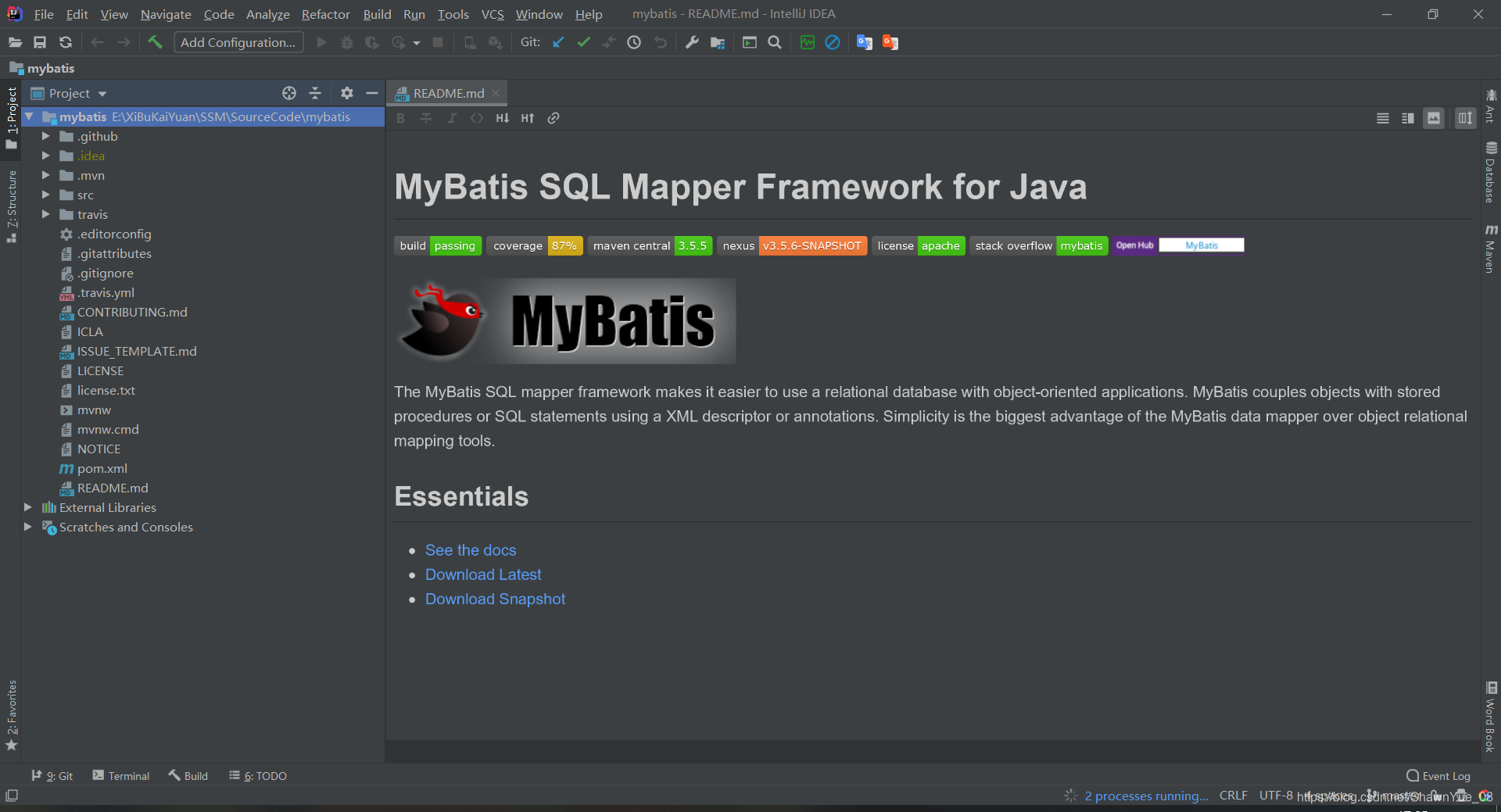Toggle the Database tool window
Screen dimensions: 1501x812
pos(1491,172)
